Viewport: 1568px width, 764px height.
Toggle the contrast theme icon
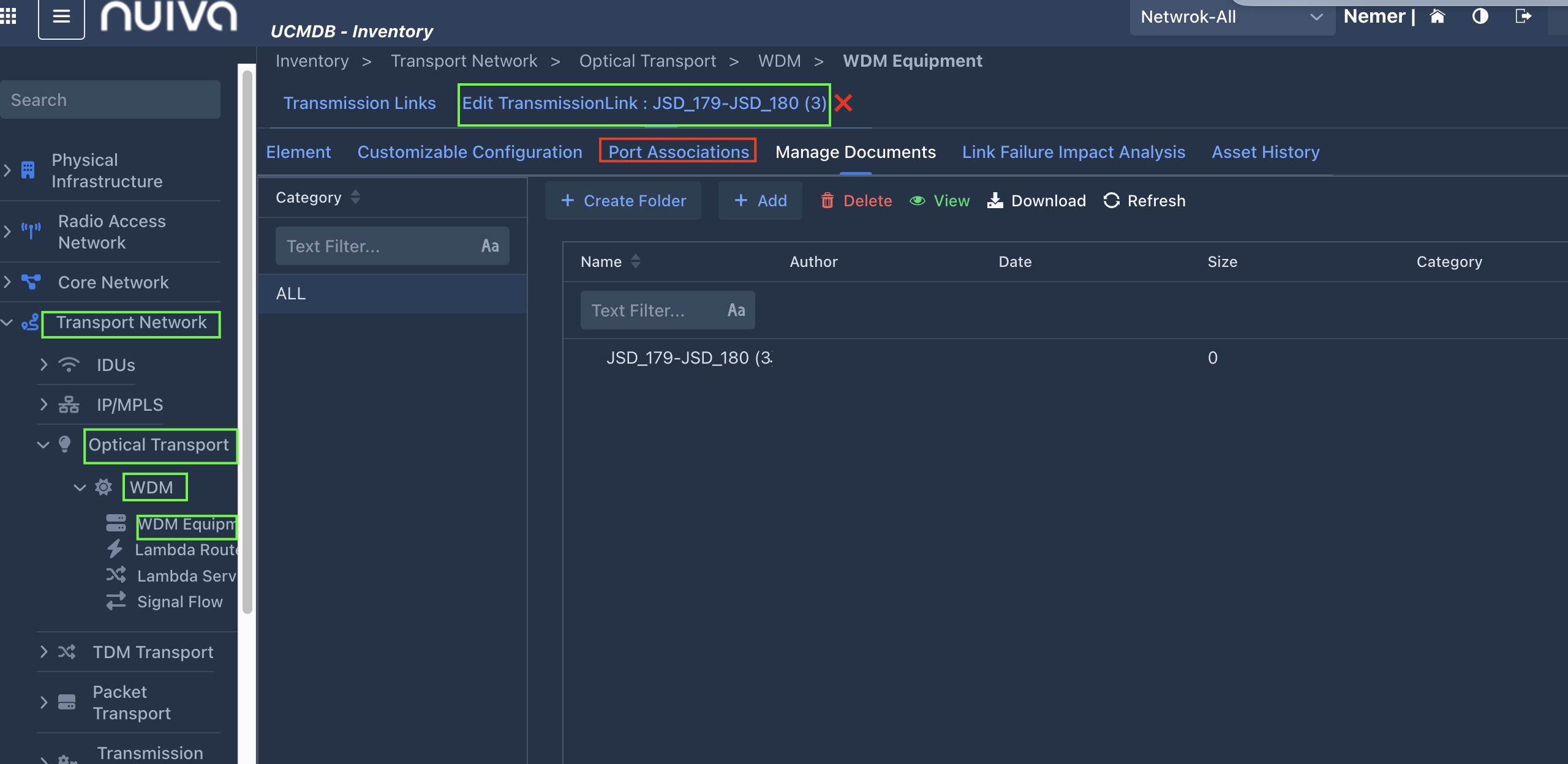pos(1480,17)
